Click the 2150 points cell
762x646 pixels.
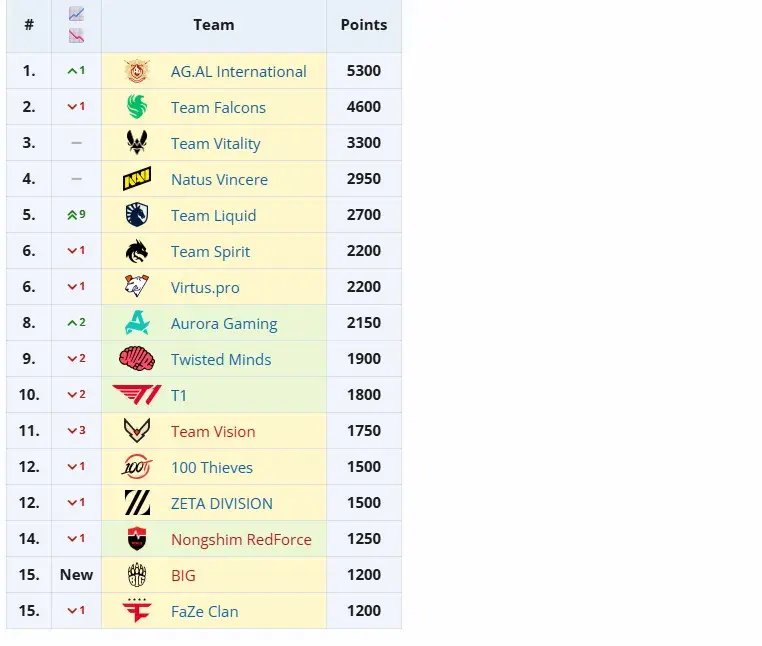point(364,323)
